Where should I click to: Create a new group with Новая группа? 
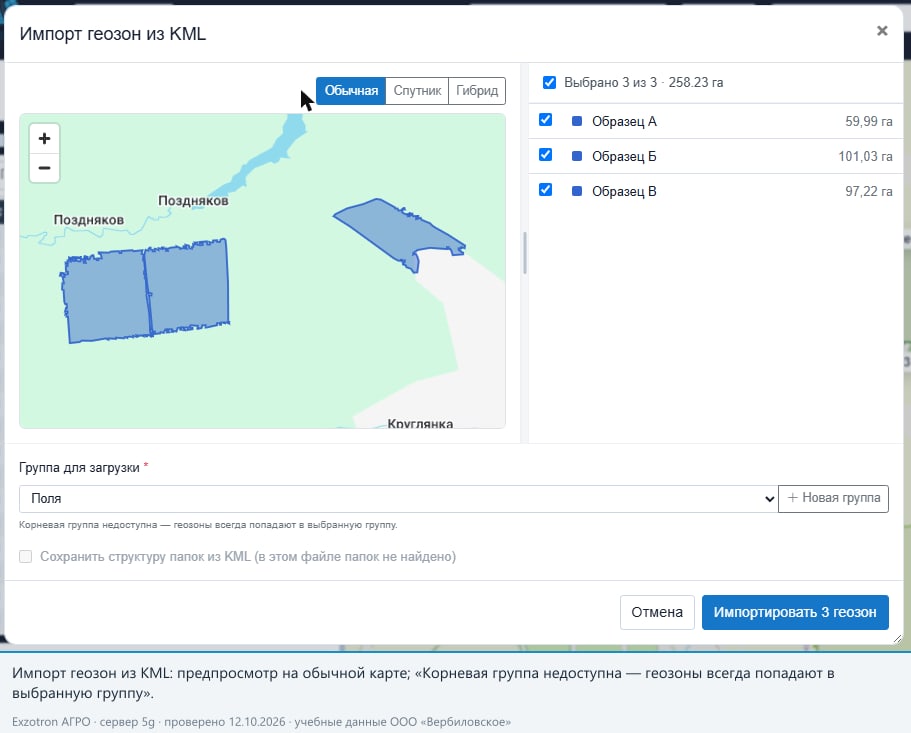pos(834,498)
